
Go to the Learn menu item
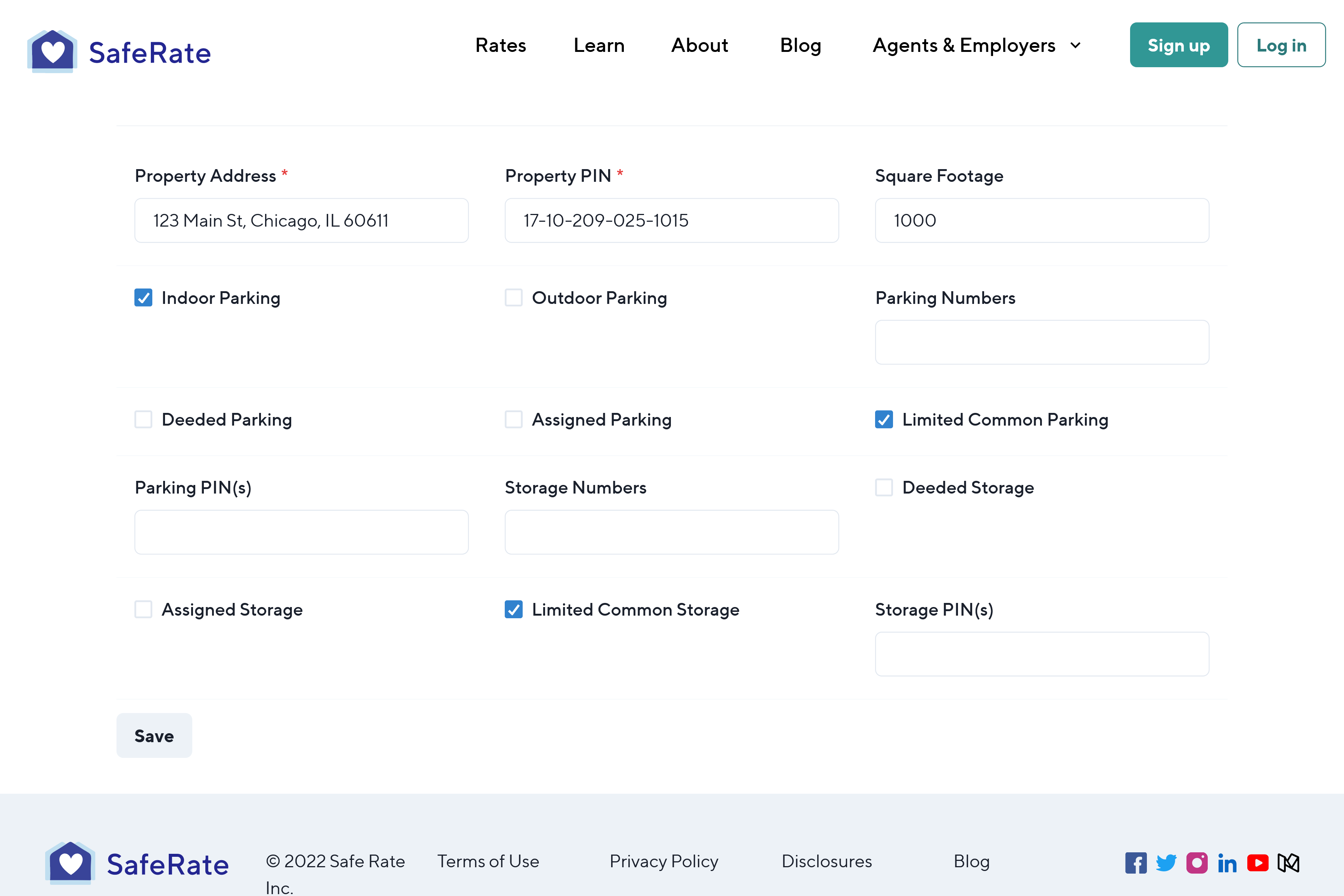(599, 45)
